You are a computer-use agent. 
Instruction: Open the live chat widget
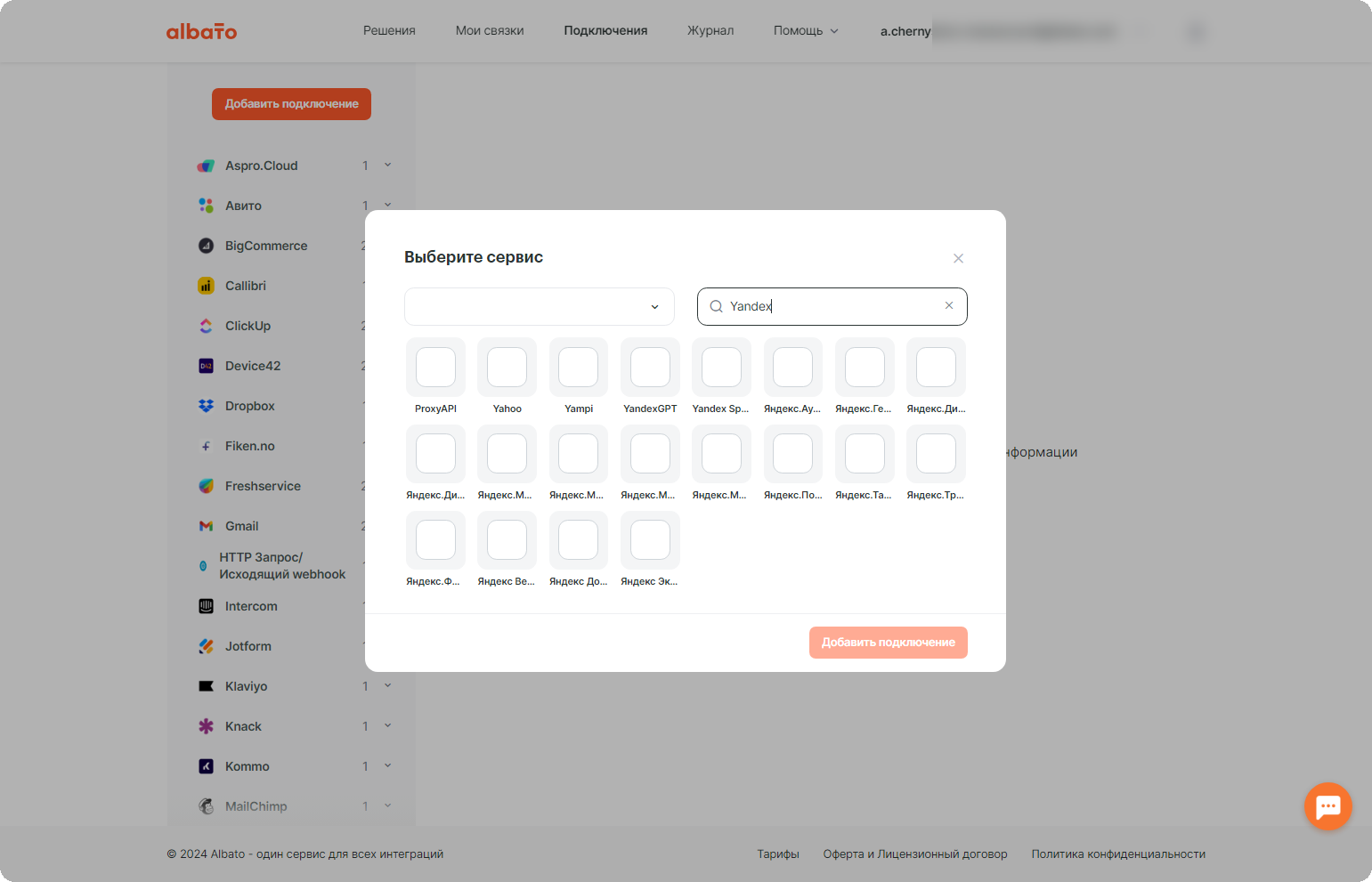[1328, 806]
